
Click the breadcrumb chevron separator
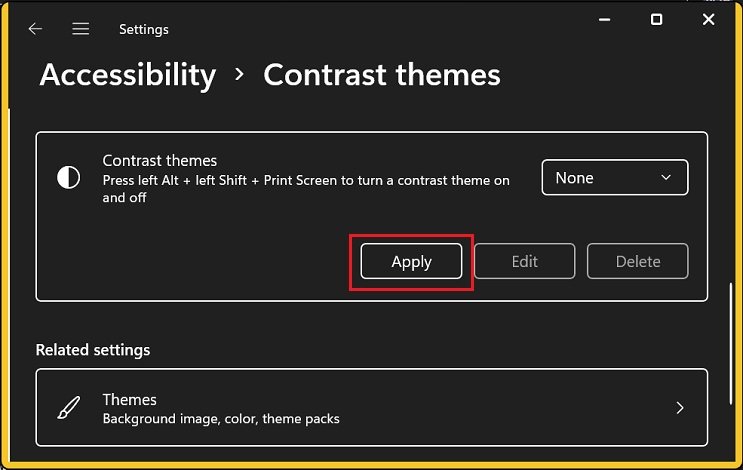240,75
